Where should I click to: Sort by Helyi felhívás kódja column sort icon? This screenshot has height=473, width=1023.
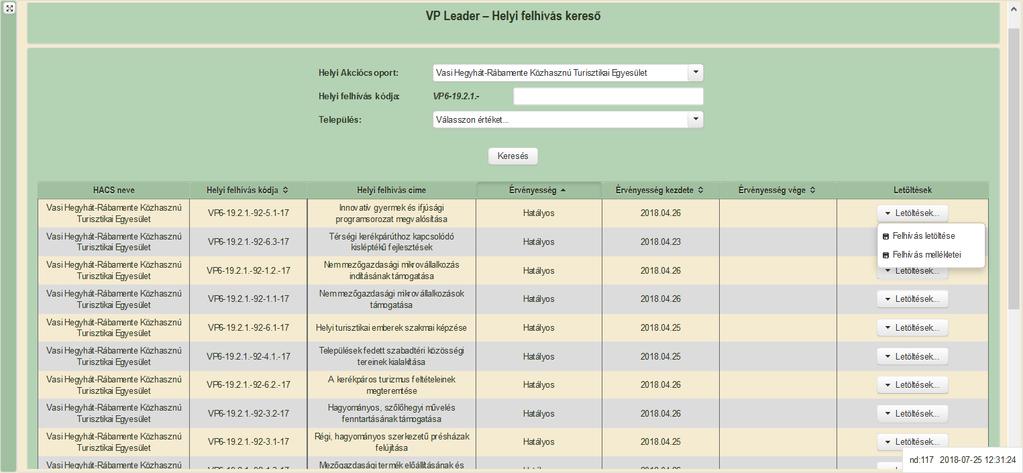click(x=285, y=190)
